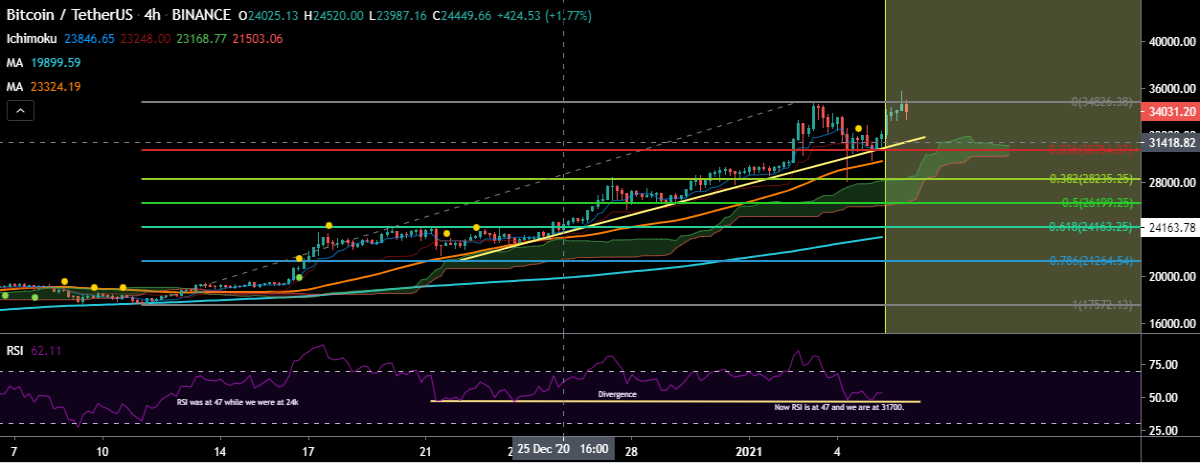Select the Ichimoku indicator legend

click(32, 39)
